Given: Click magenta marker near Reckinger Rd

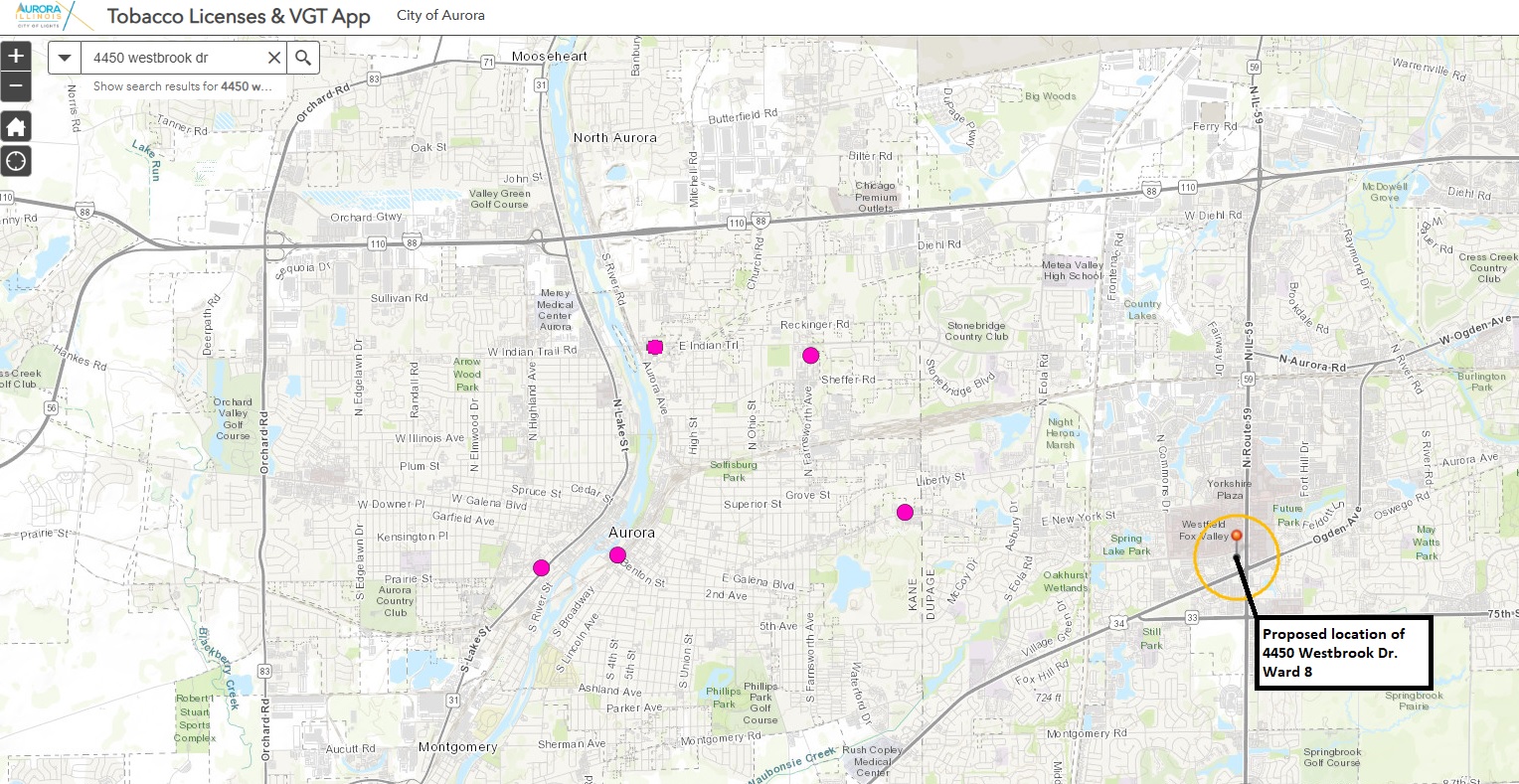Looking at the screenshot, I should click(811, 356).
